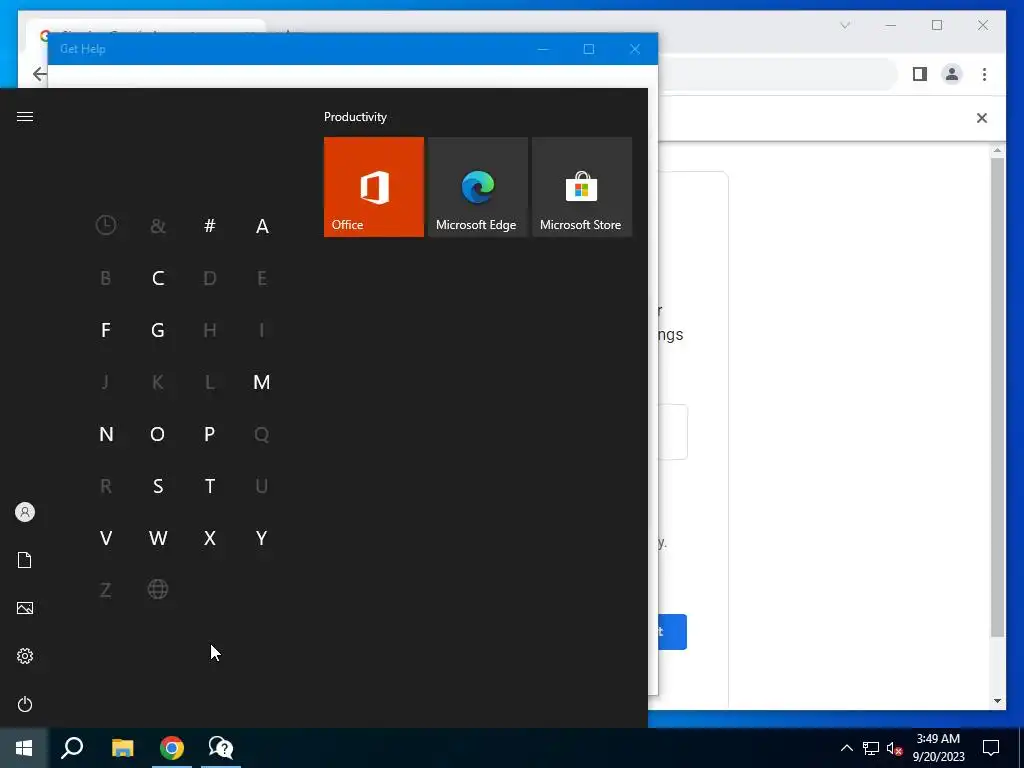Open notification center icon
Viewport: 1024px width, 768px height.
(x=991, y=748)
